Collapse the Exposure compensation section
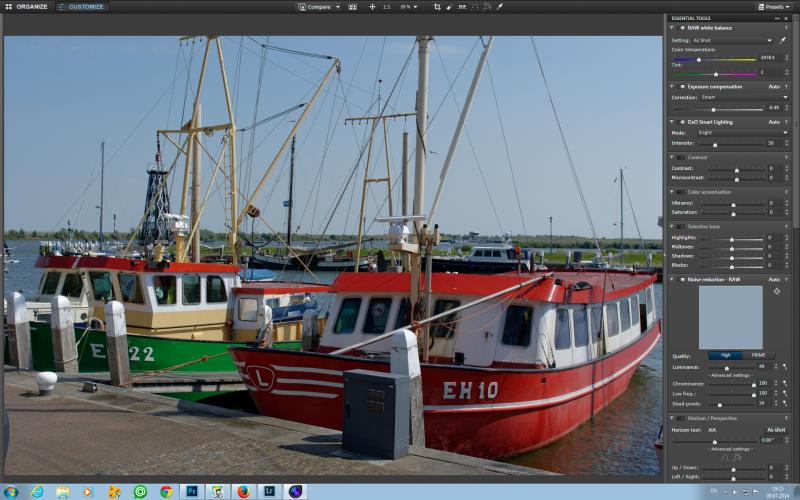The height and width of the screenshot is (500, 800). 672,87
